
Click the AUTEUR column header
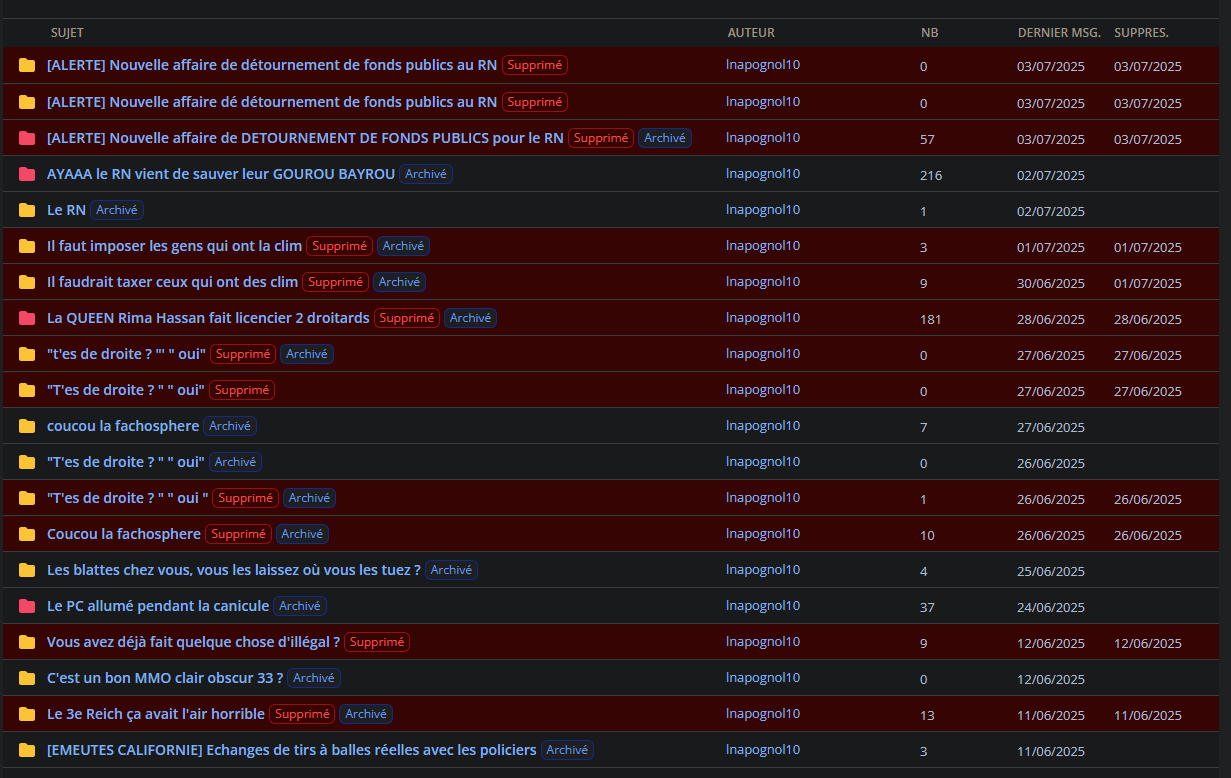[751, 33]
